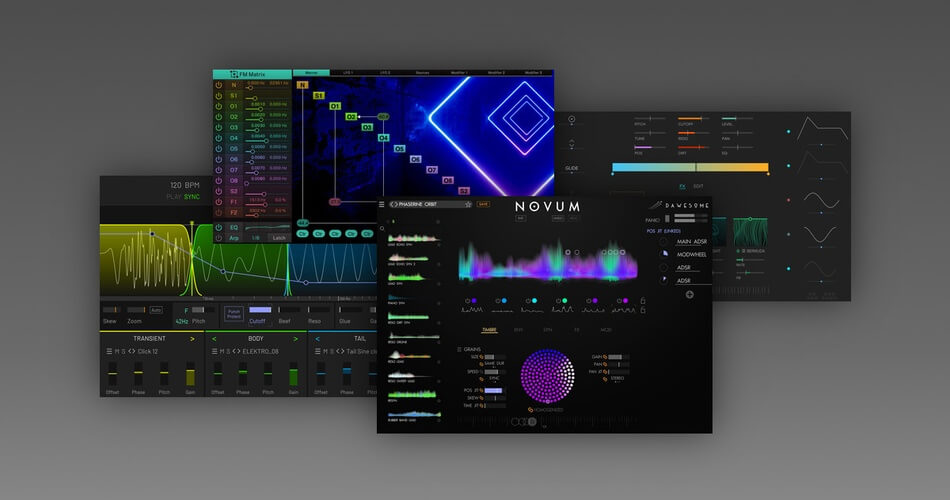Adjust the TRANSIENT Gain fader

pyautogui.click(x=190, y=374)
